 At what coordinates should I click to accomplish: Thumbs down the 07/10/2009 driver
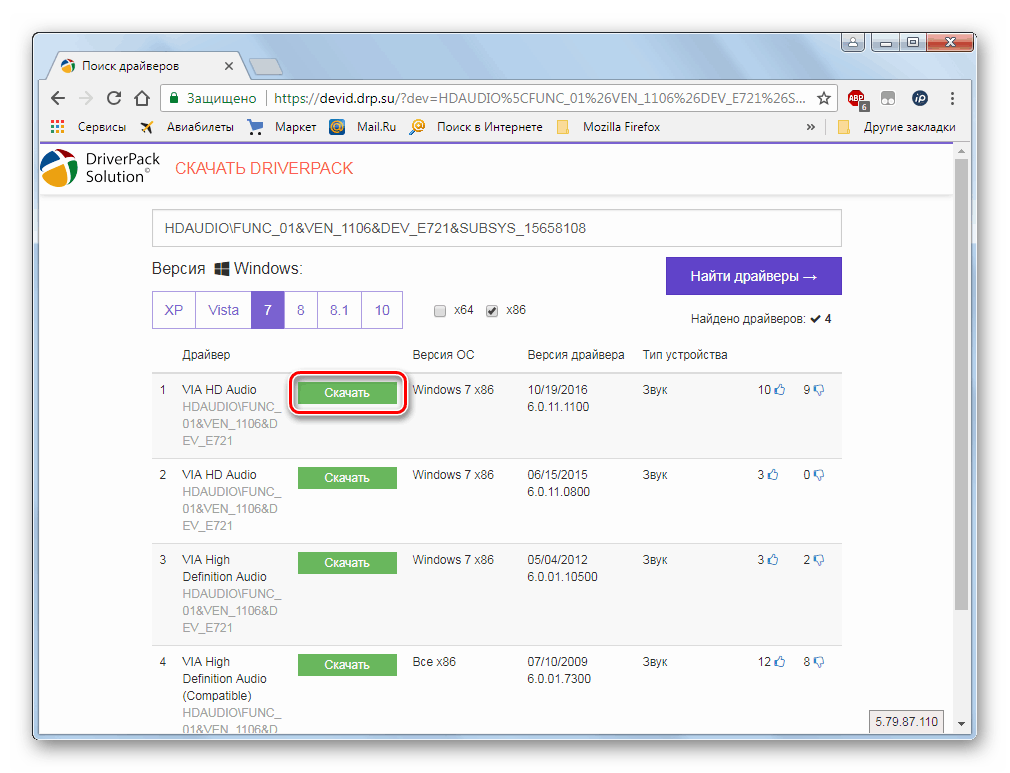point(819,662)
